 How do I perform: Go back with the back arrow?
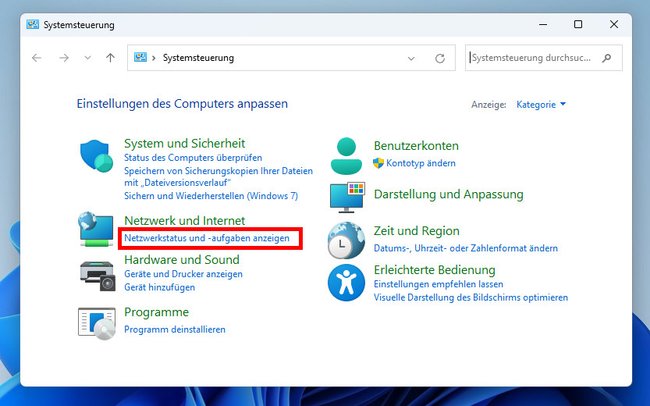point(37,58)
